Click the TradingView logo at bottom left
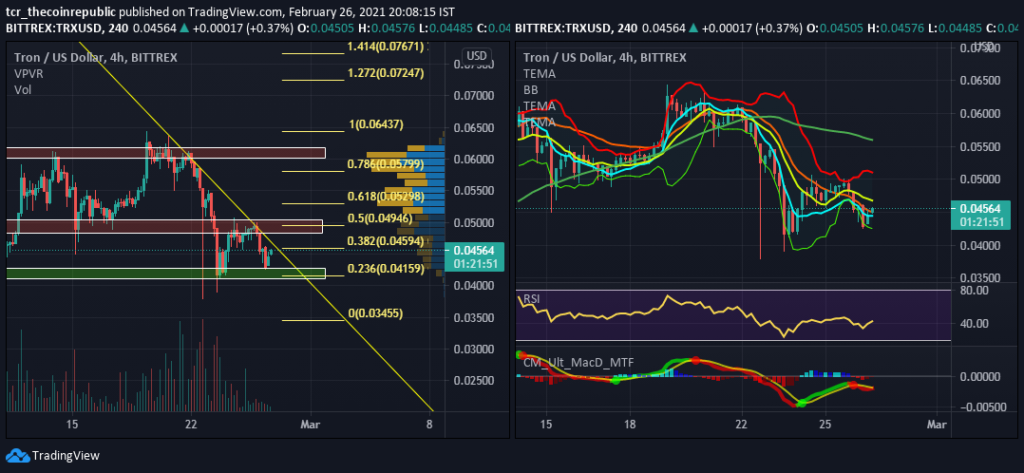Screen dimensions: 1024x473 52,455
